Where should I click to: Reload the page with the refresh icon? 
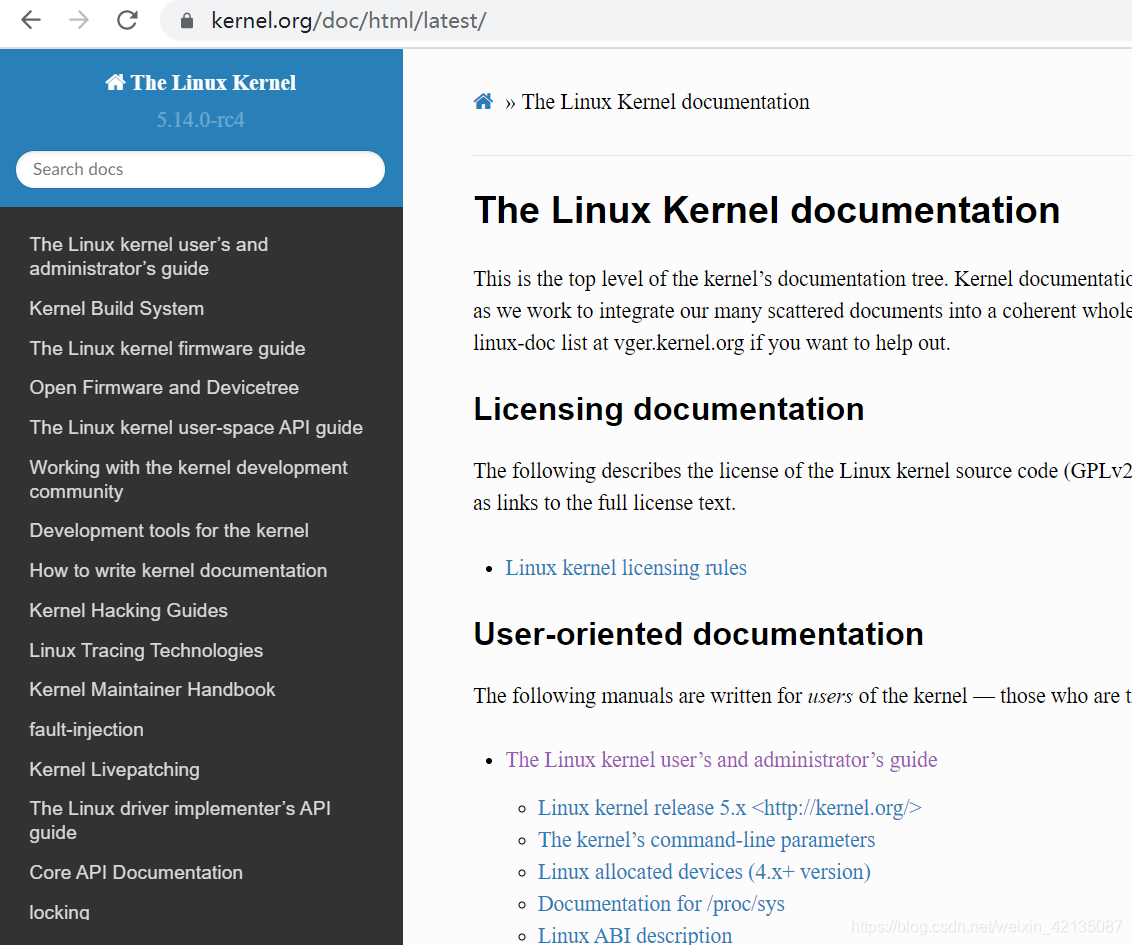pos(127,20)
